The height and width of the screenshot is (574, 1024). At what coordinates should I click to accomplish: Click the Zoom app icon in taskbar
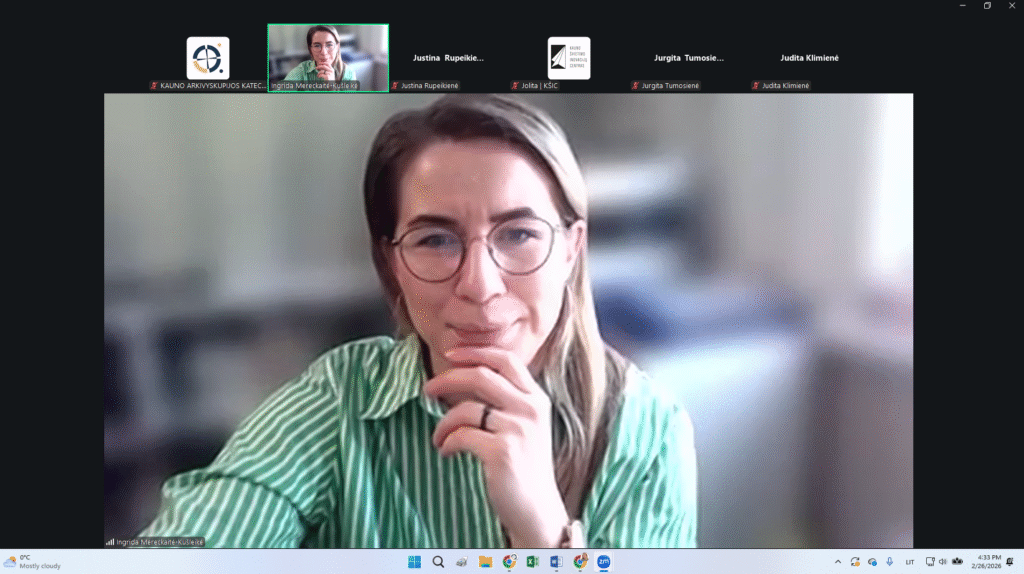pyautogui.click(x=603, y=562)
